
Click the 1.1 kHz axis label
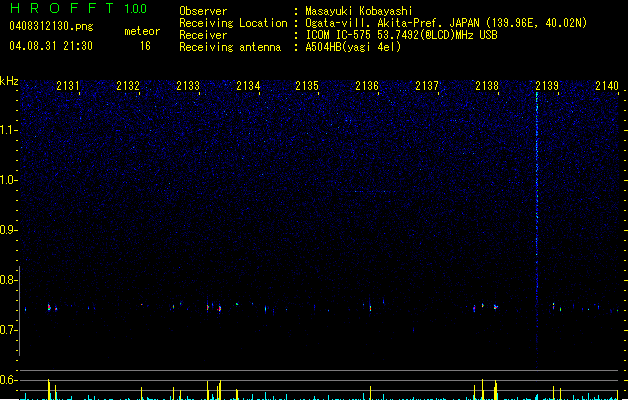[x=9, y=130]
